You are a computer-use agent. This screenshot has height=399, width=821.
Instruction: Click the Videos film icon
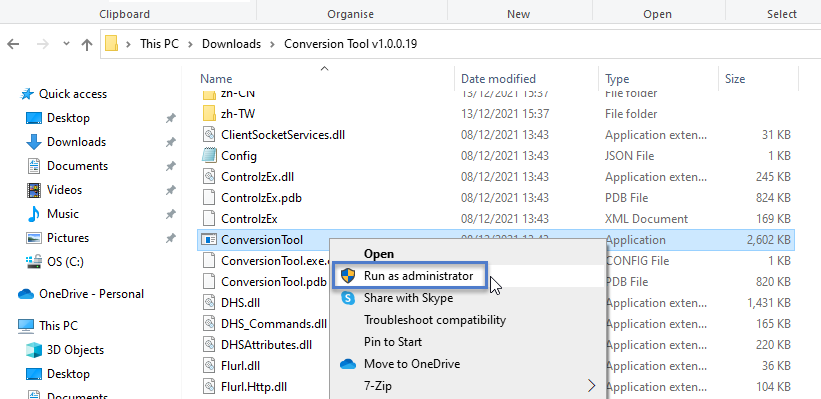point(34,190)
